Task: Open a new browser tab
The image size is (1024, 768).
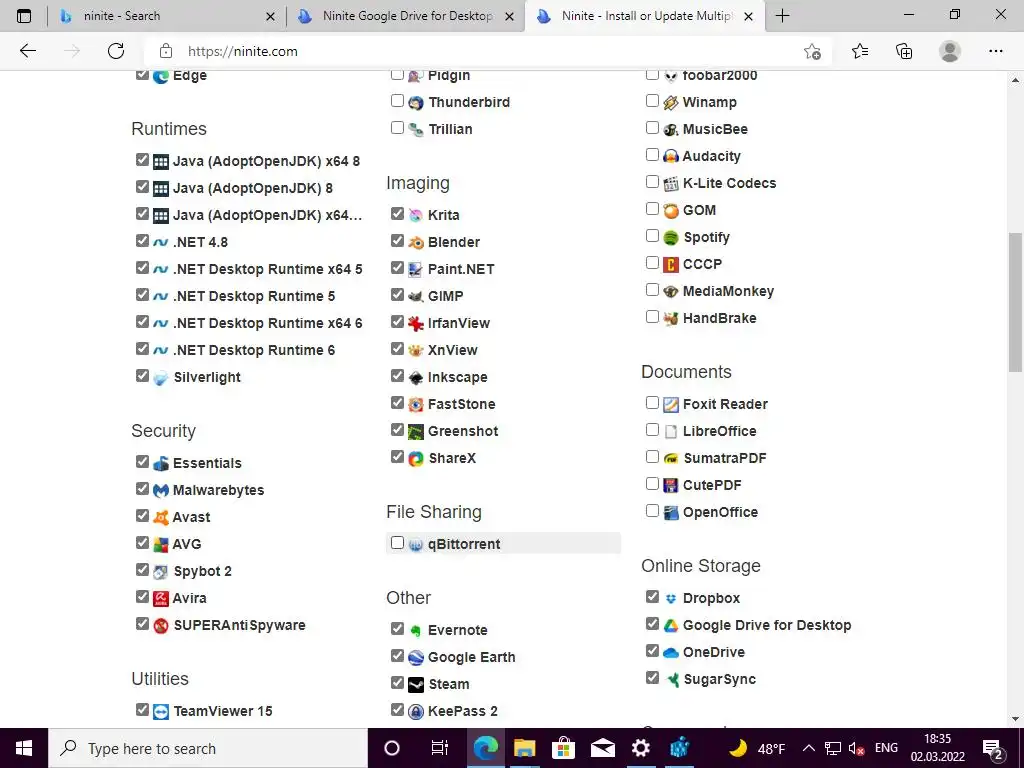Action: (x=782, y=16)
